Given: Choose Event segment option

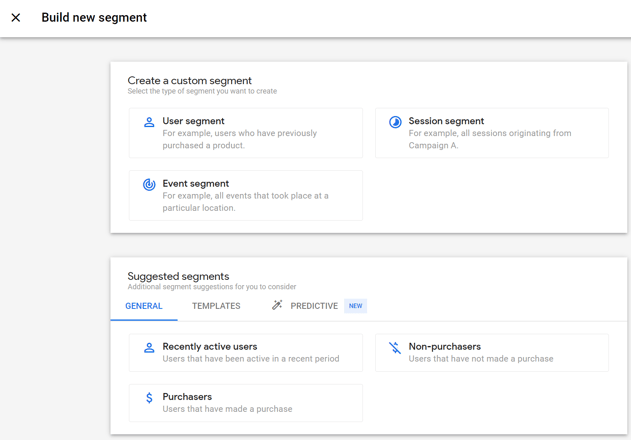Looking at the screenshot, I should point(245,195).
